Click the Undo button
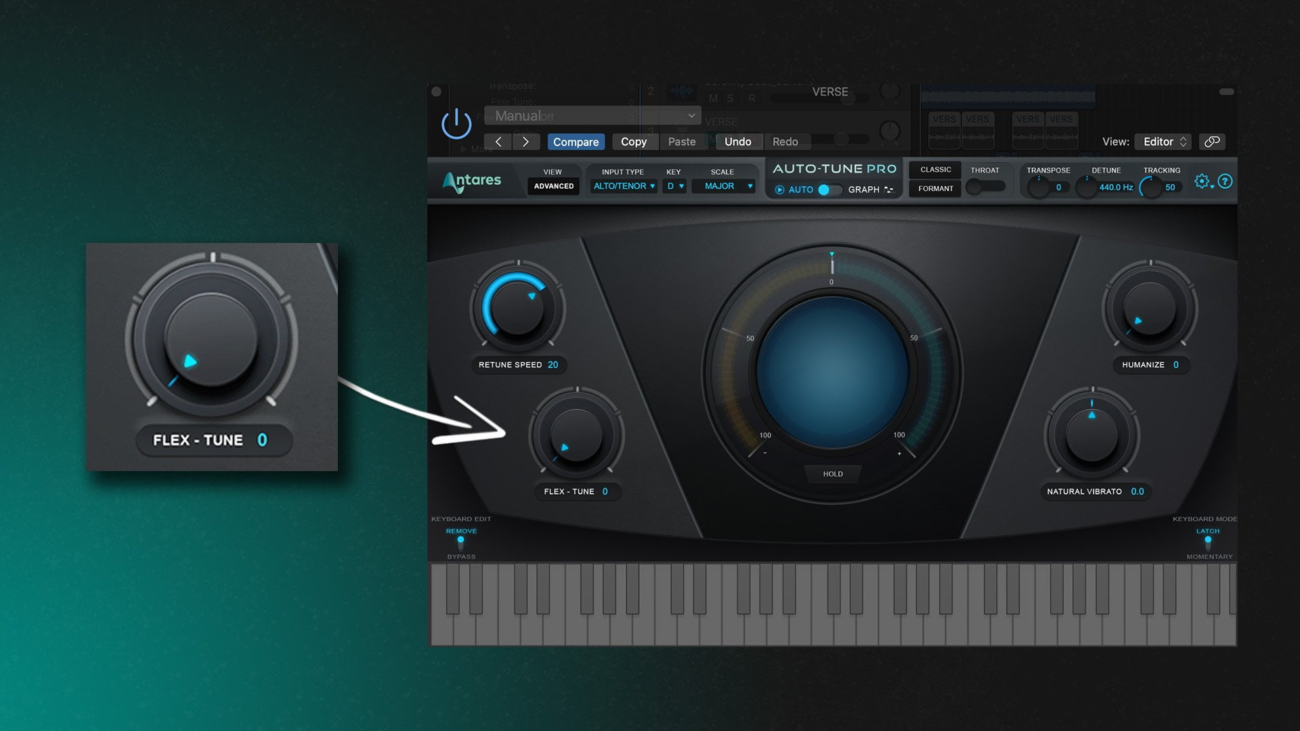Screen dimensions: 1300x731 pos(737,142)
